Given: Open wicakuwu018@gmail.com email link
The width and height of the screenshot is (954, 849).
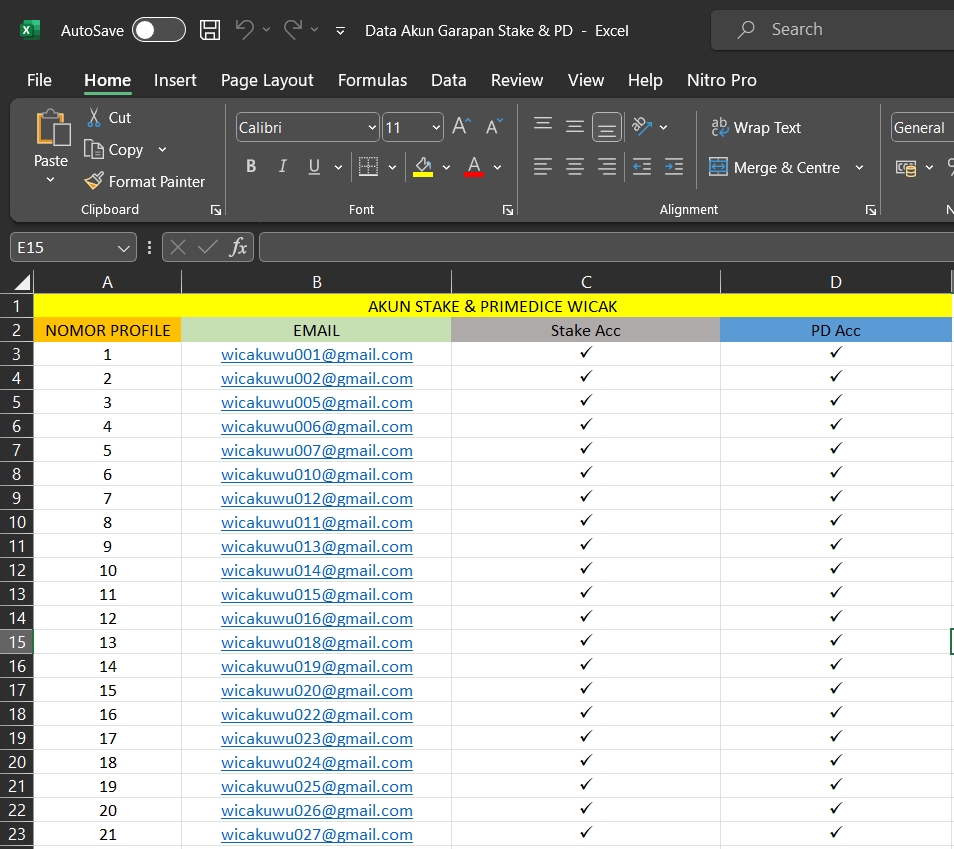Looking at the screenshot, I should pos(316,643).
